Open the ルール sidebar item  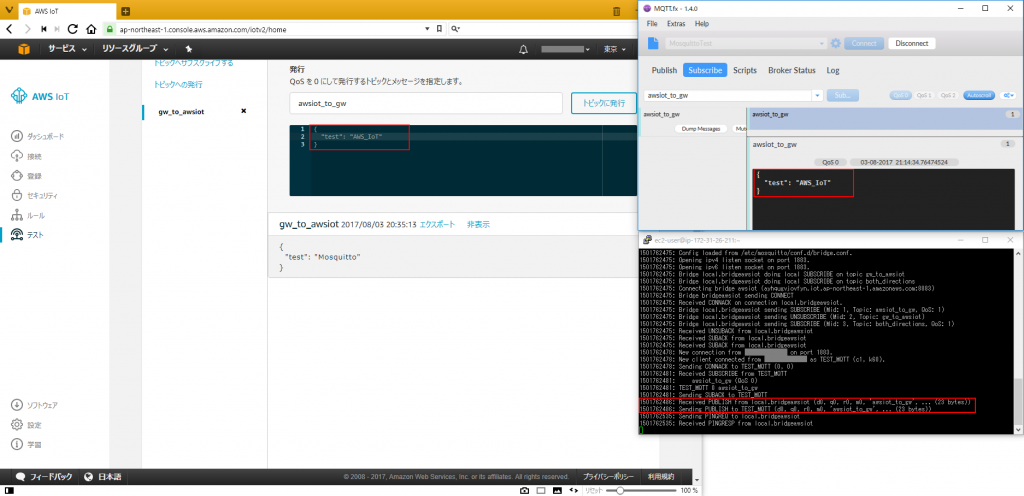click(29, 215)
